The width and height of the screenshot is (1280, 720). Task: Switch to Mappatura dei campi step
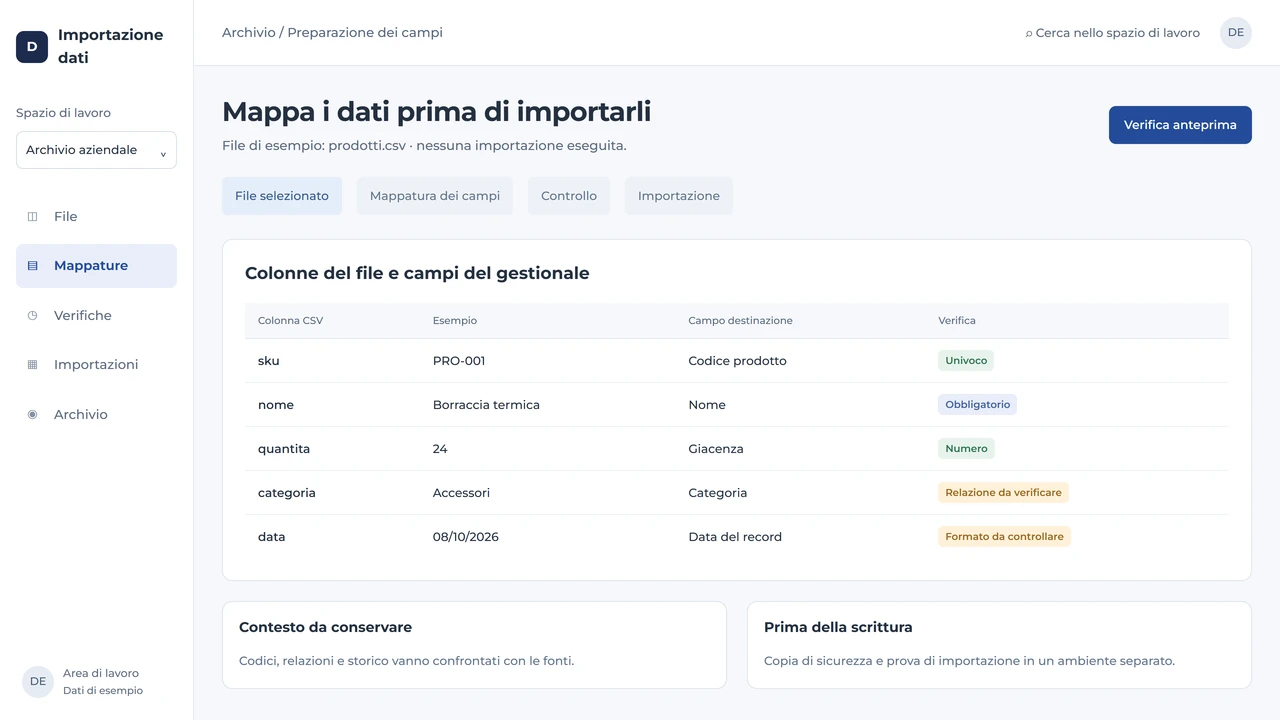click(435, 196)
